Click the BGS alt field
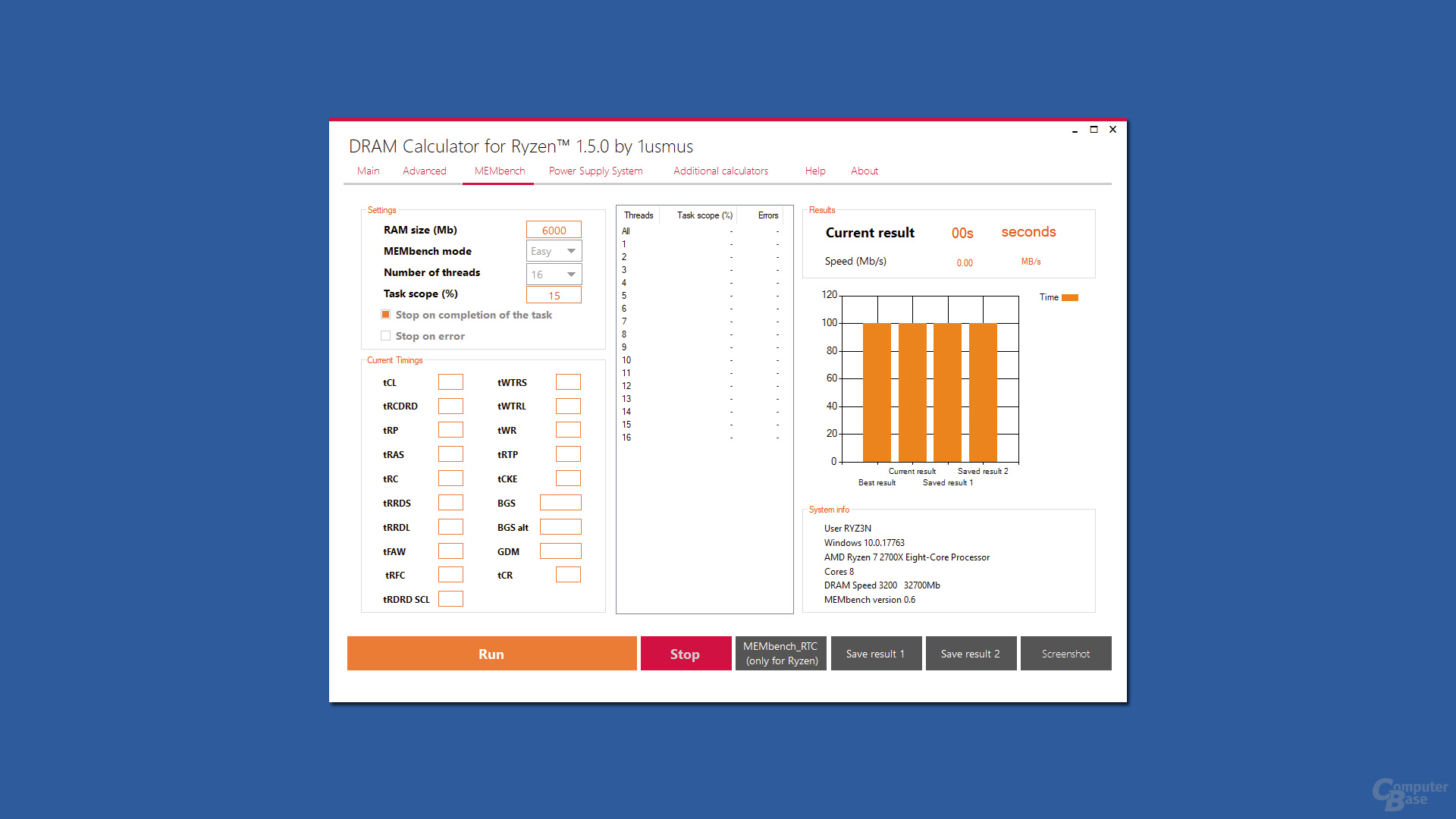The width and height of the screenshot is (1456, 819). (x=560, y=527)
